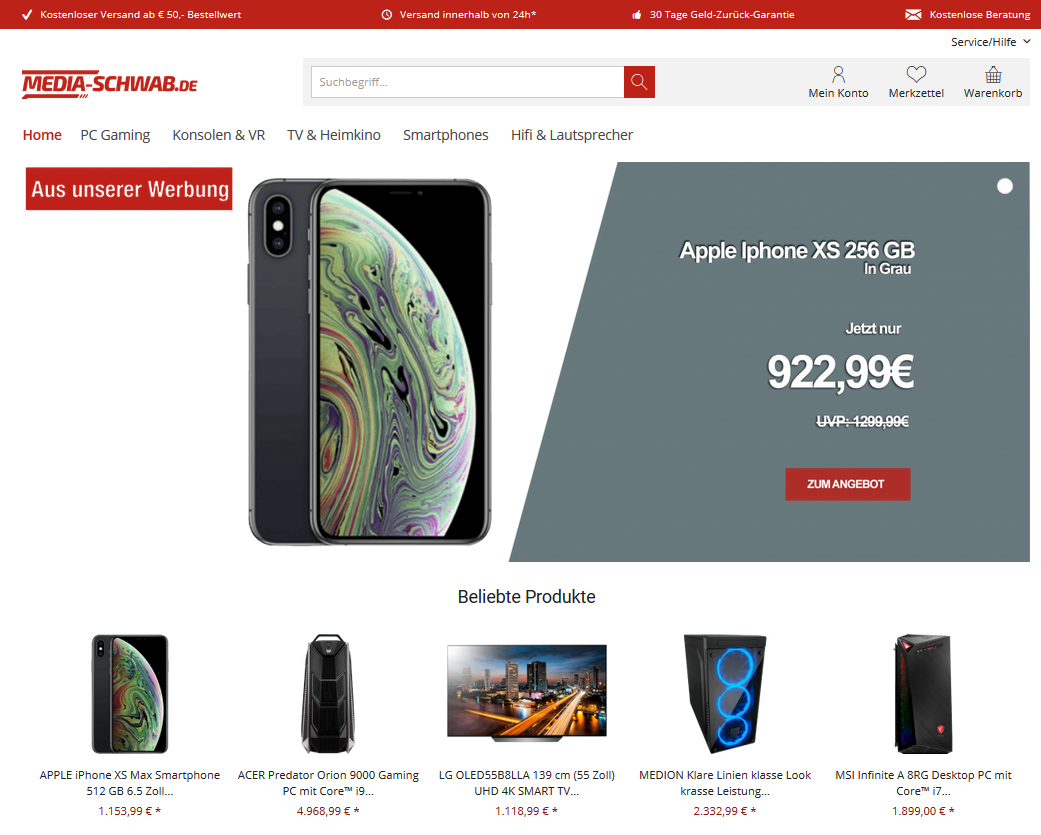Open the Merkzettel heart icon
The height and width of the screenshot is (835, 1041).
point(916,74)
